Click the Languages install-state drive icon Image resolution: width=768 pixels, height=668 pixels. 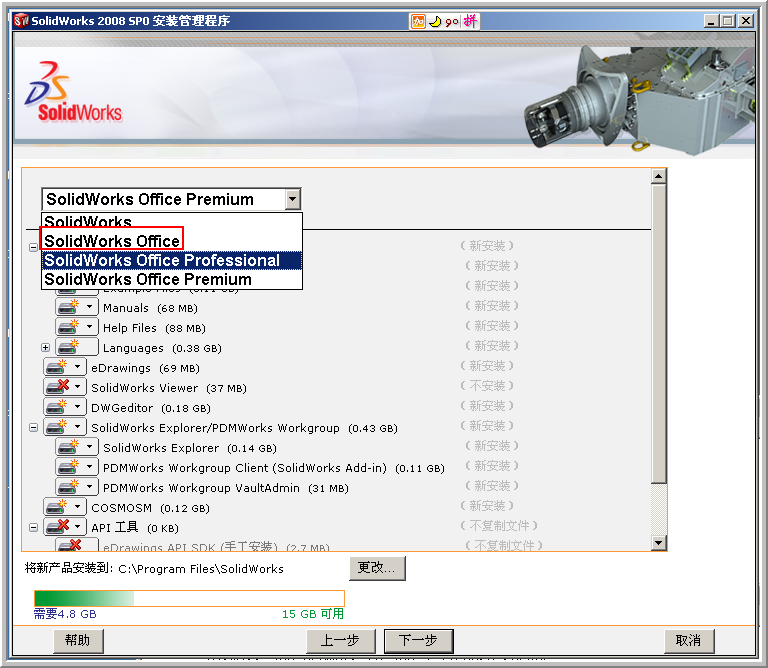(68, 347)
